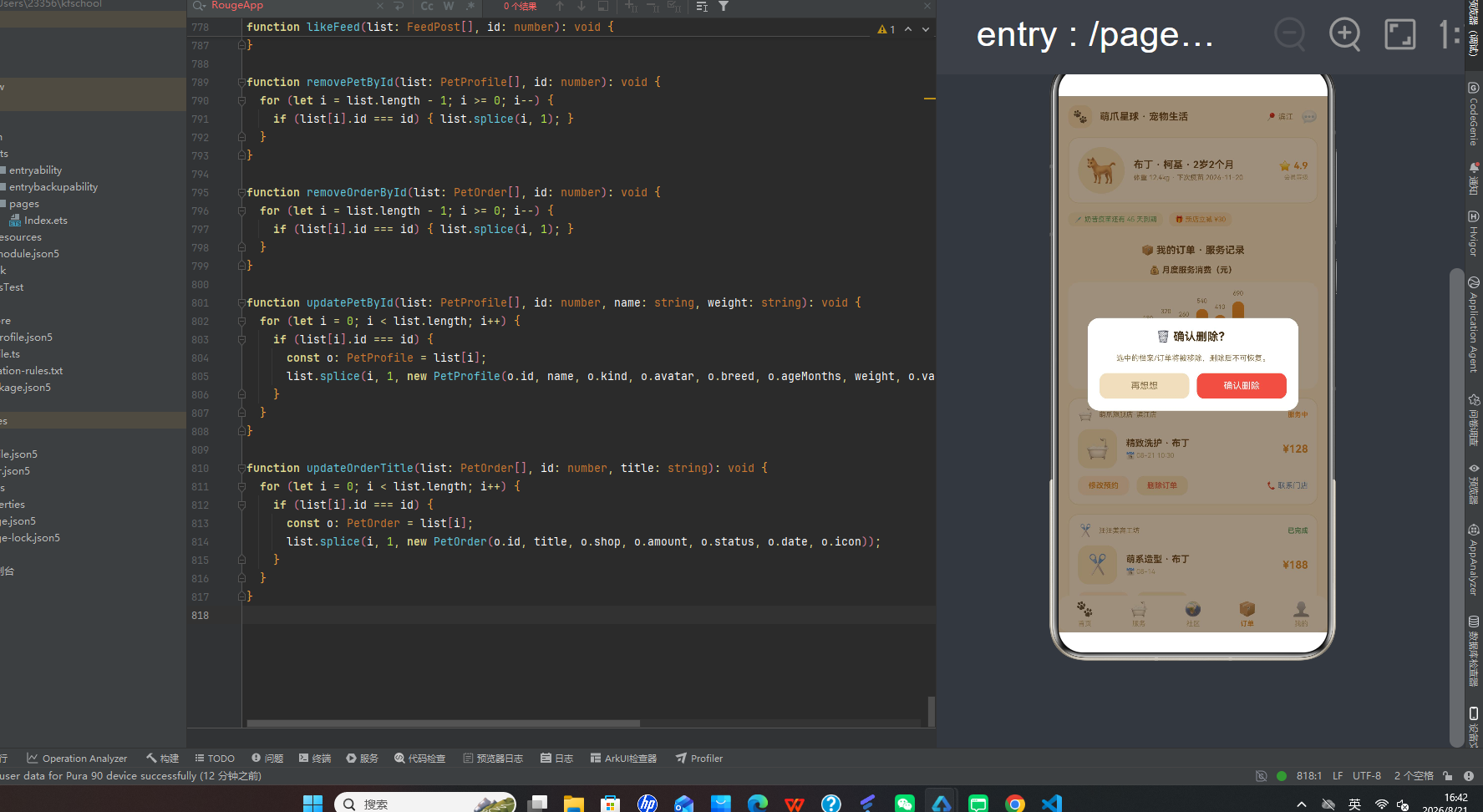This screenshot has width=1483, height=812.
Task: Collapse the removeOrderById function fold
Action: tap(241, 193)
